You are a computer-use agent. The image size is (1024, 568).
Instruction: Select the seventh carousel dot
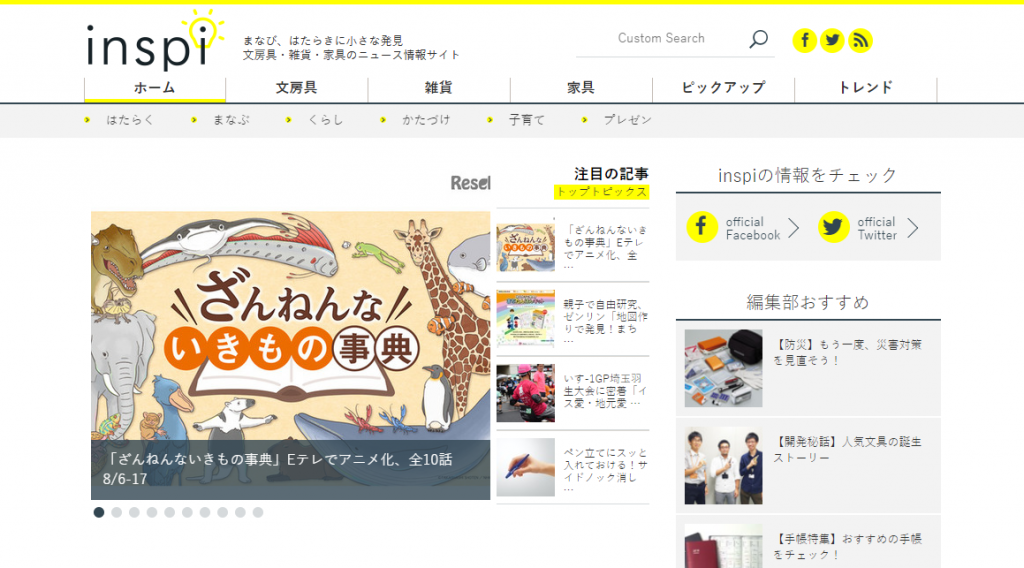204,513
